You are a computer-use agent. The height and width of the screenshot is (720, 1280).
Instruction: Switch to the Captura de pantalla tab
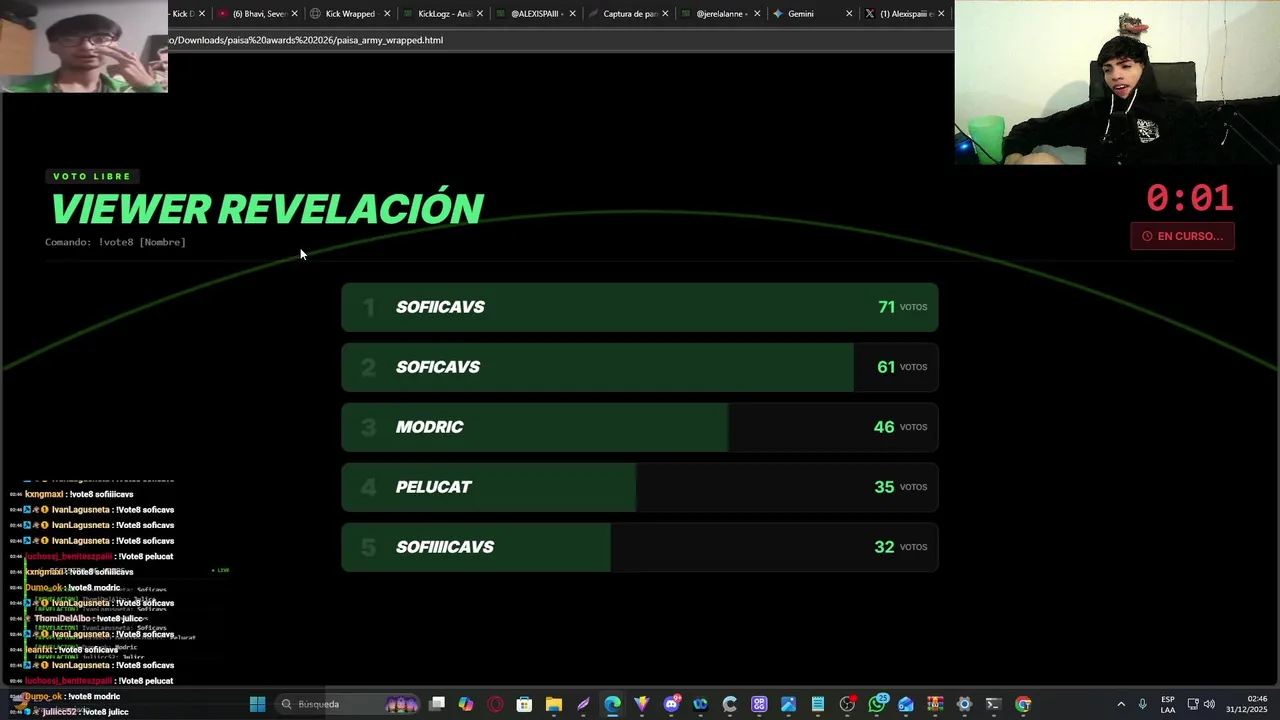tap(629, 14)
